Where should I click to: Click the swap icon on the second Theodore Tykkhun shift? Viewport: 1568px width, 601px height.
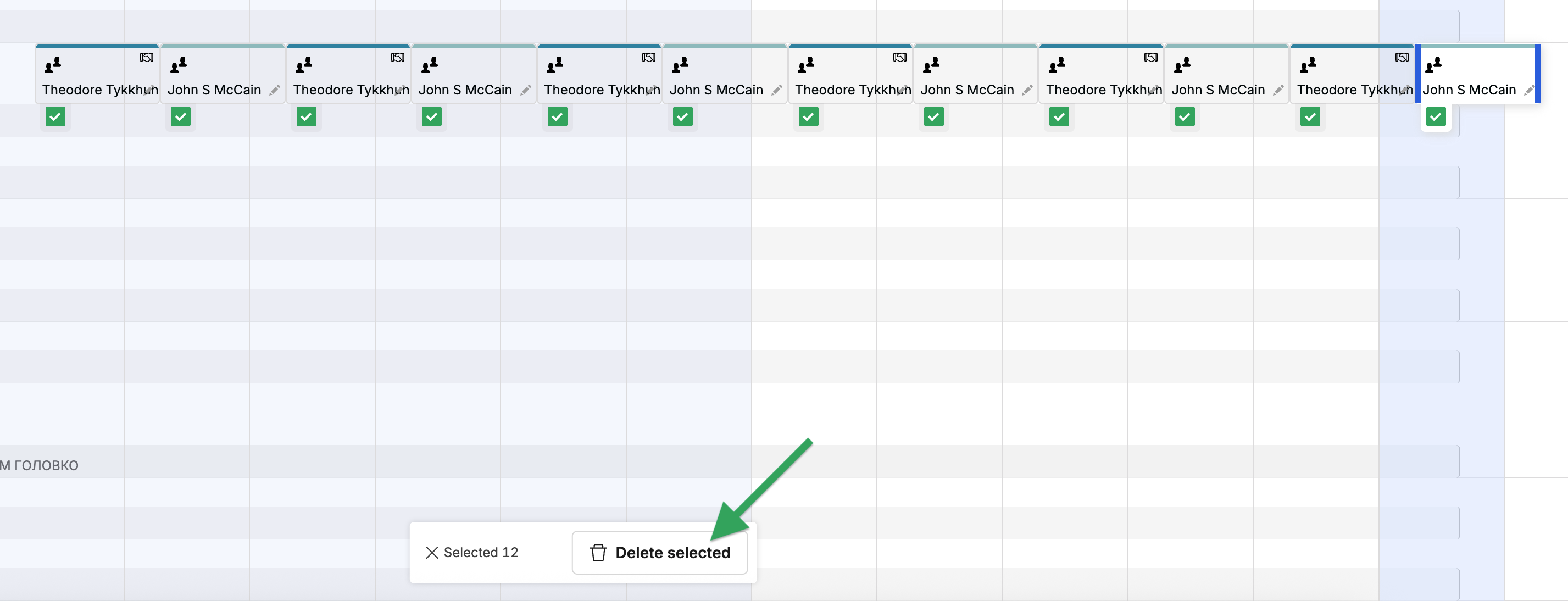tap(397, 57)
